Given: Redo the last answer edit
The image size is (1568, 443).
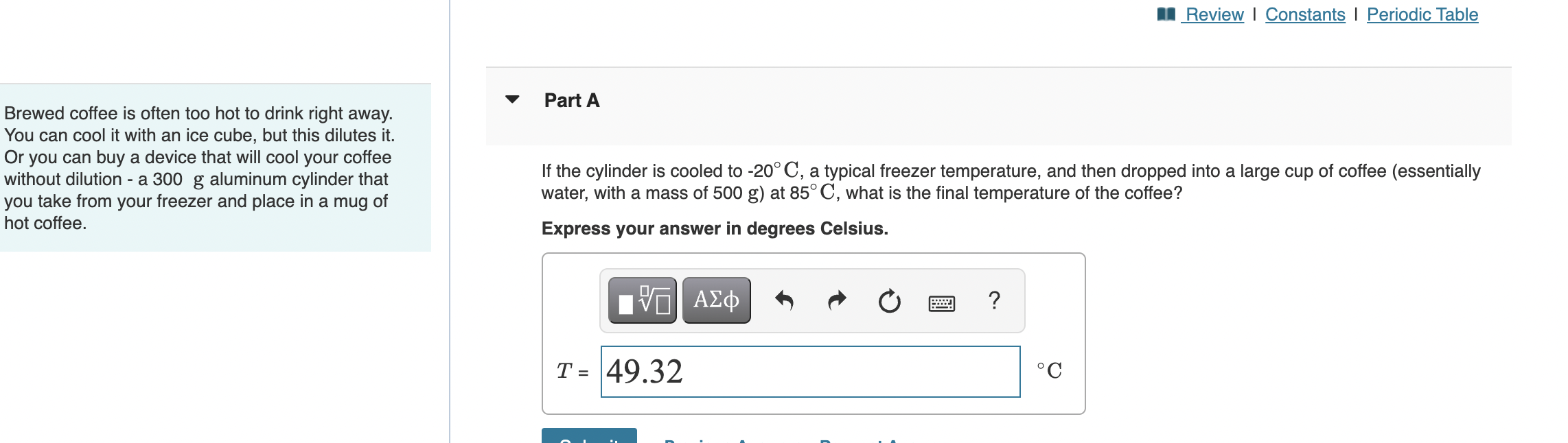Looking at the screenshot, I should click(835, 300).
